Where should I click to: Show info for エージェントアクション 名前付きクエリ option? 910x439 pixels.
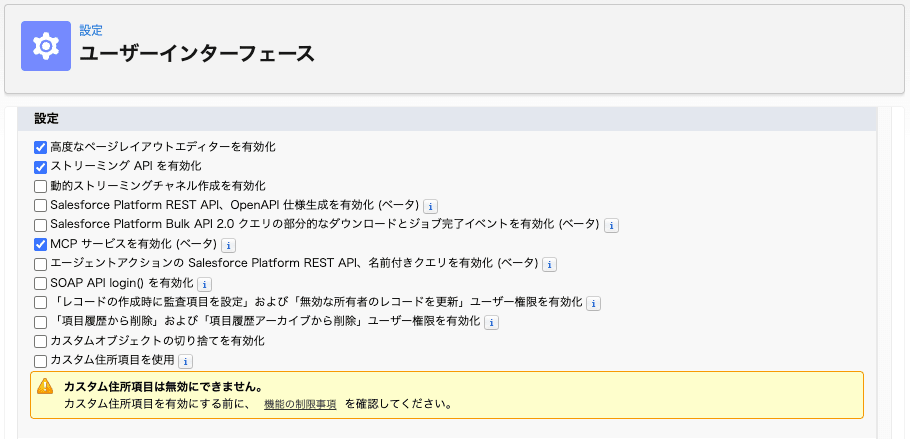coord(549,265)
